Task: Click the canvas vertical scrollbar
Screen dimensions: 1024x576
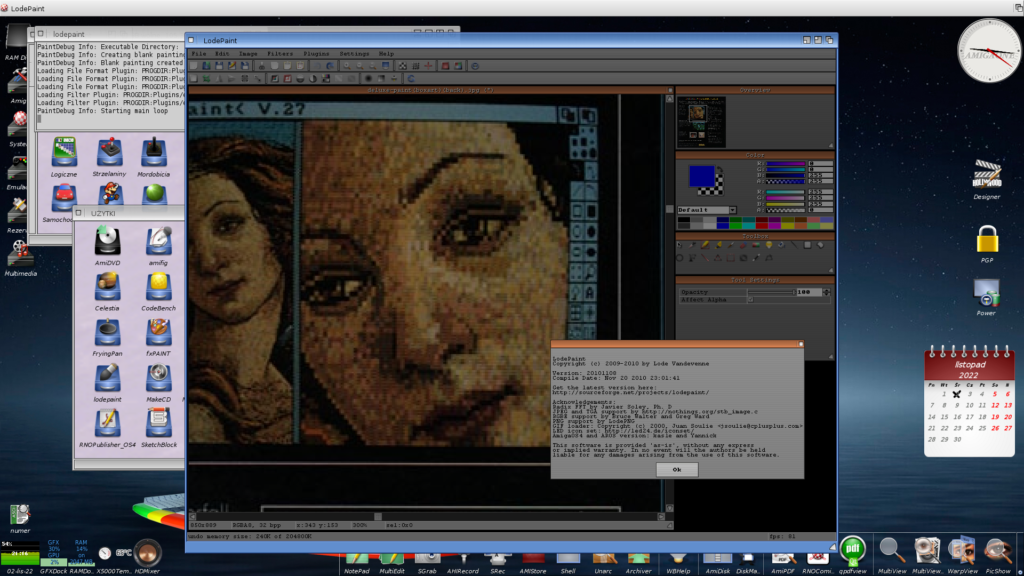Action: pos(669,304)
